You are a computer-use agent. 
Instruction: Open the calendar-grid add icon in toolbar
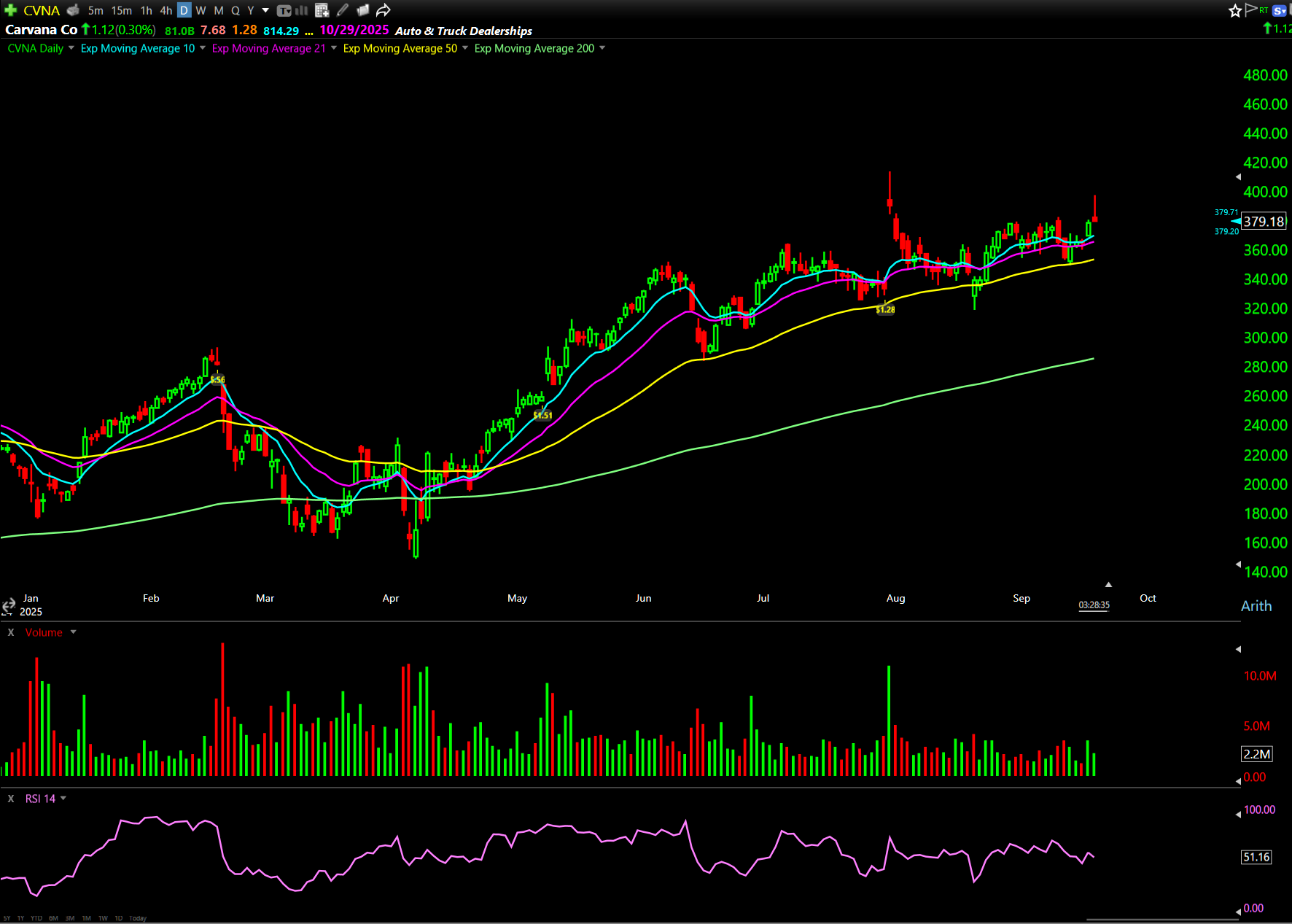(322, 10)
